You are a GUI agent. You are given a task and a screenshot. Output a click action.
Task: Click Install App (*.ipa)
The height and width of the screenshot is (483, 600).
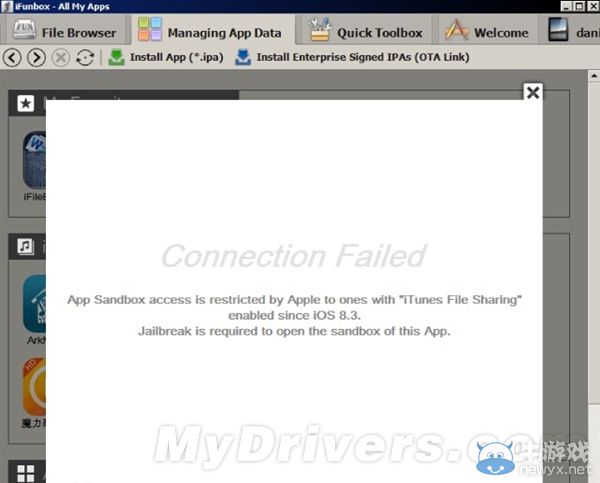pyautogui.click(x=166, y=57)
